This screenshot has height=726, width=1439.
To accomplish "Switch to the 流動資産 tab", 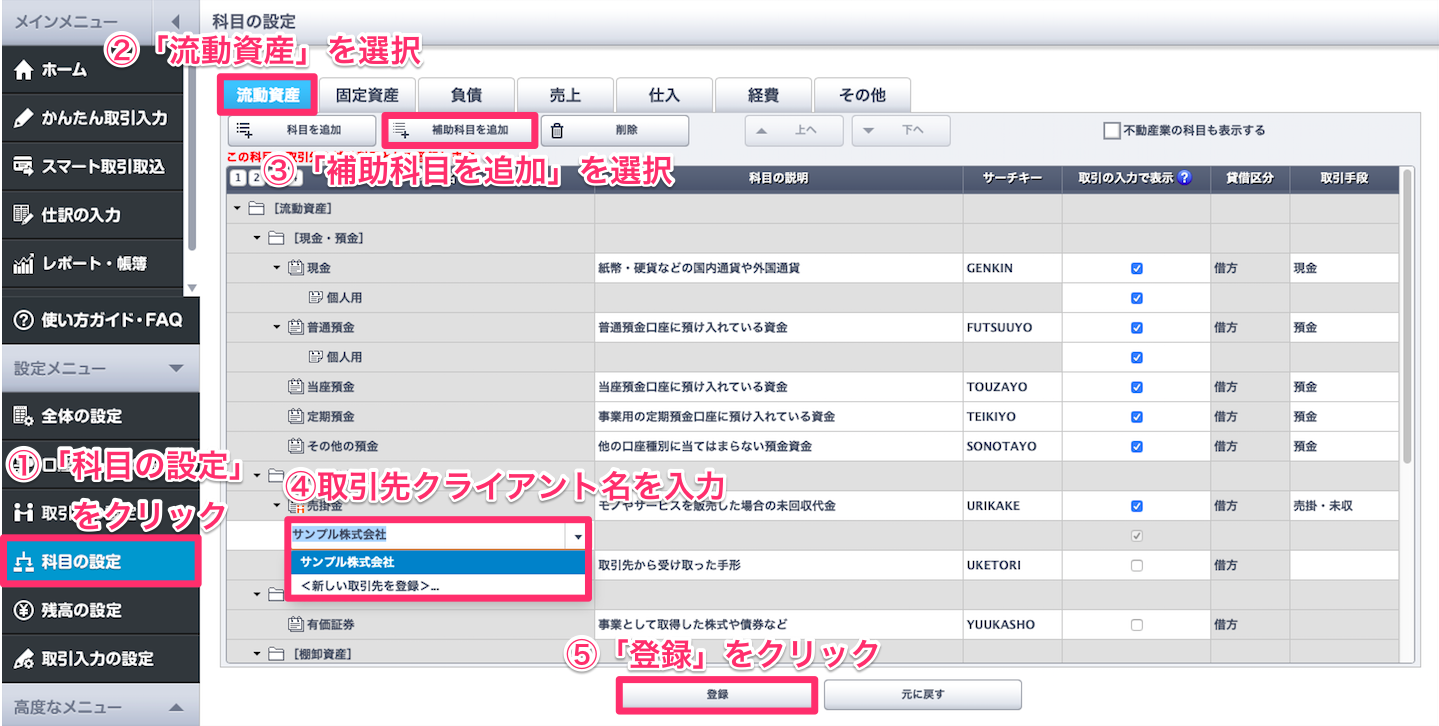I will coord(268,95).
